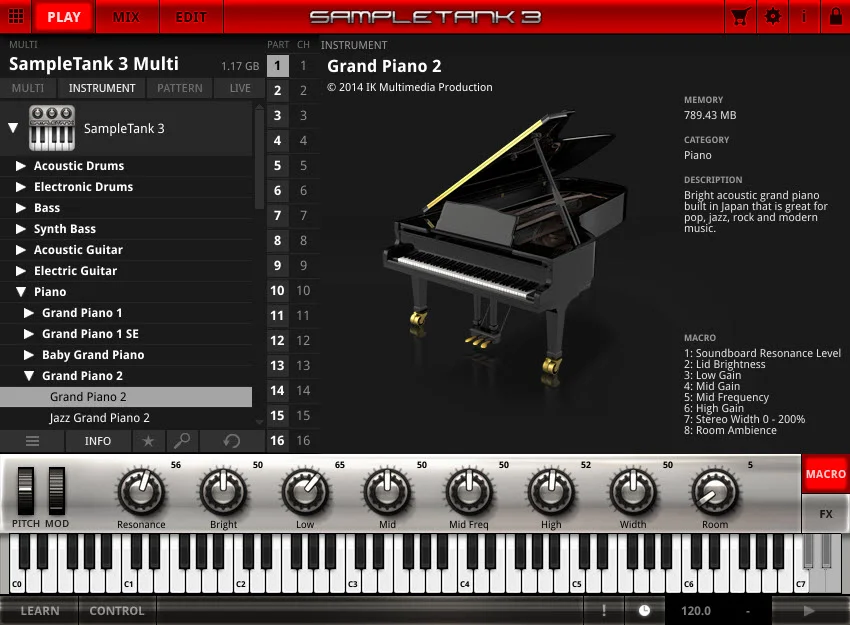Collapse the SampleTank 3 library
850x625 pixels.
pyautogui.click(x=14, y=128)
